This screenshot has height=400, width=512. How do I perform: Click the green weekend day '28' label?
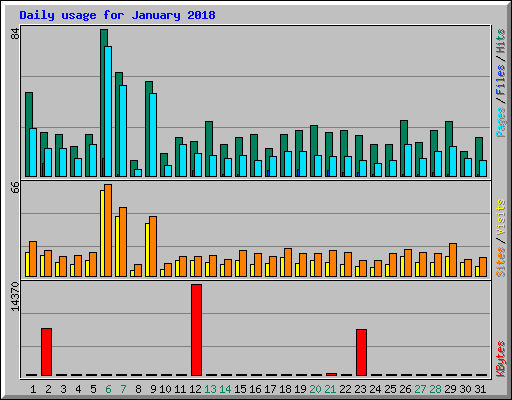435,389
